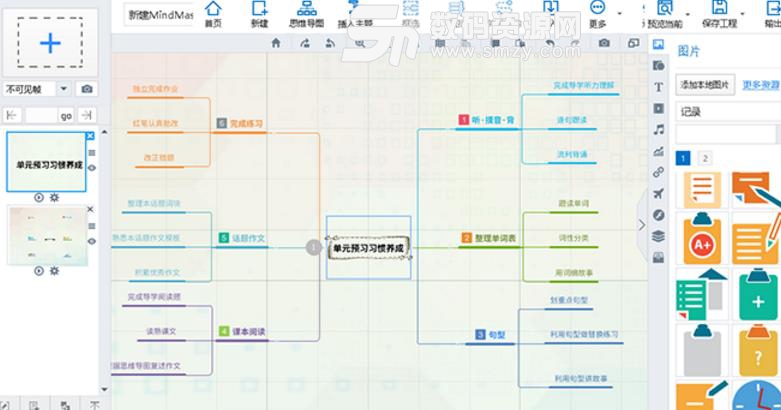The height and width of the screenshot is (410, 781).
Task: Click 添加本地图片 add local image button
Action: pyautogui.click(x=704, y=85)
